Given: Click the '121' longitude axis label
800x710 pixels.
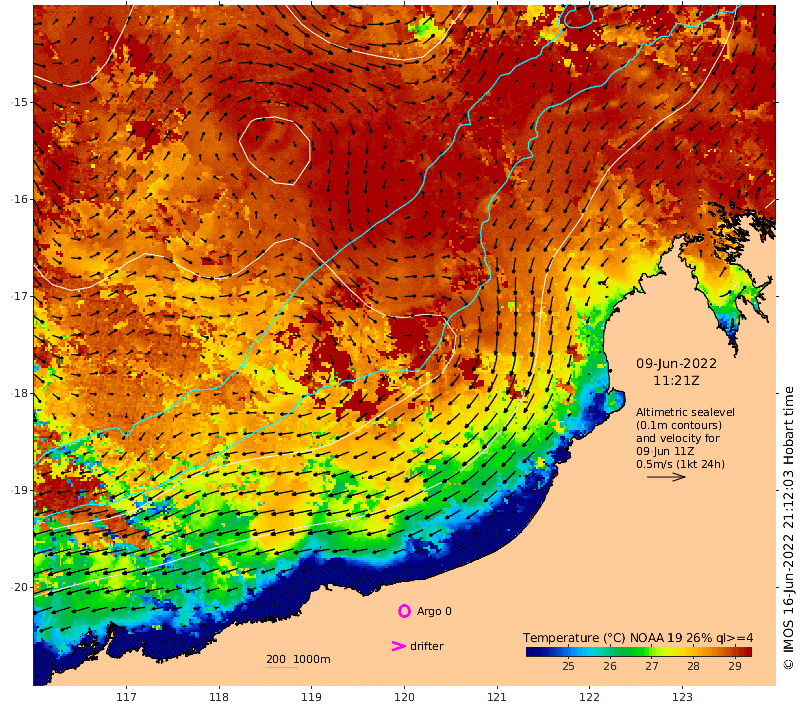Looking at the screenshot, I should pos(497,697).
